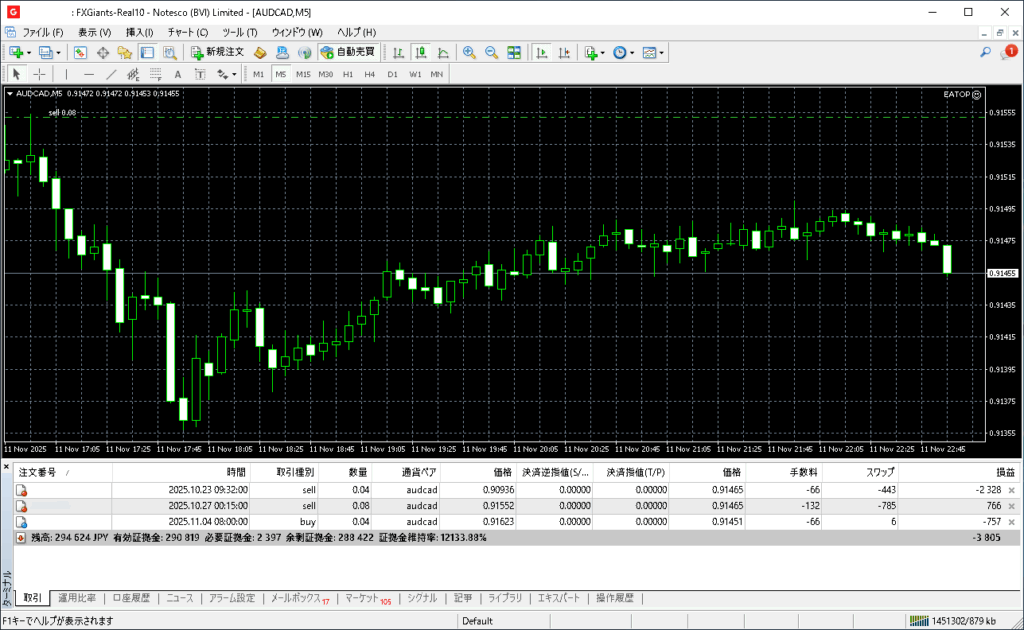Image resolution: width=1024 pixels, height=630 pixels.
Task: Switch chart to candlestick display mode
Action: click(421, 52)
